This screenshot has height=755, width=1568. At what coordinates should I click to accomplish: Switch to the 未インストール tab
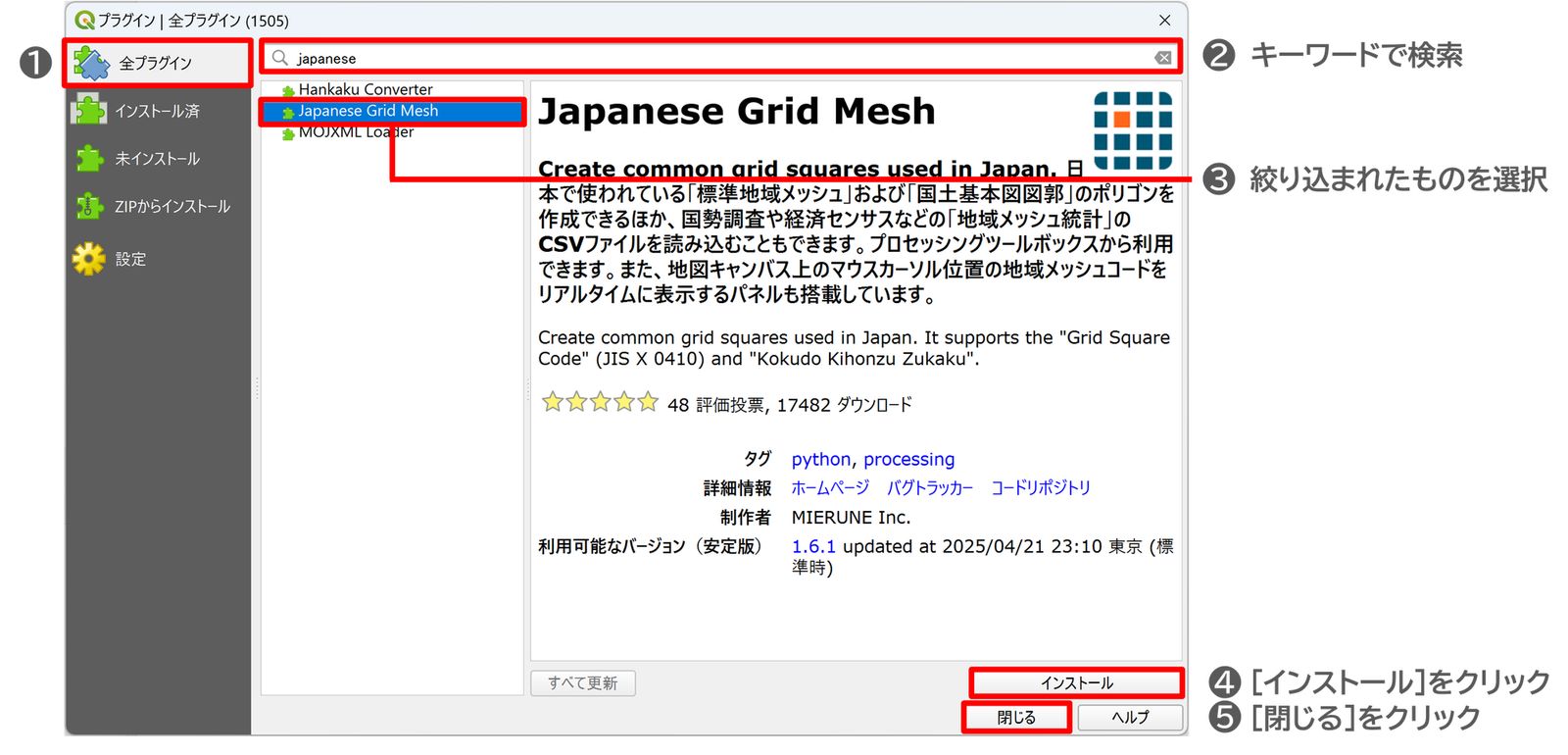coord(159,158)
